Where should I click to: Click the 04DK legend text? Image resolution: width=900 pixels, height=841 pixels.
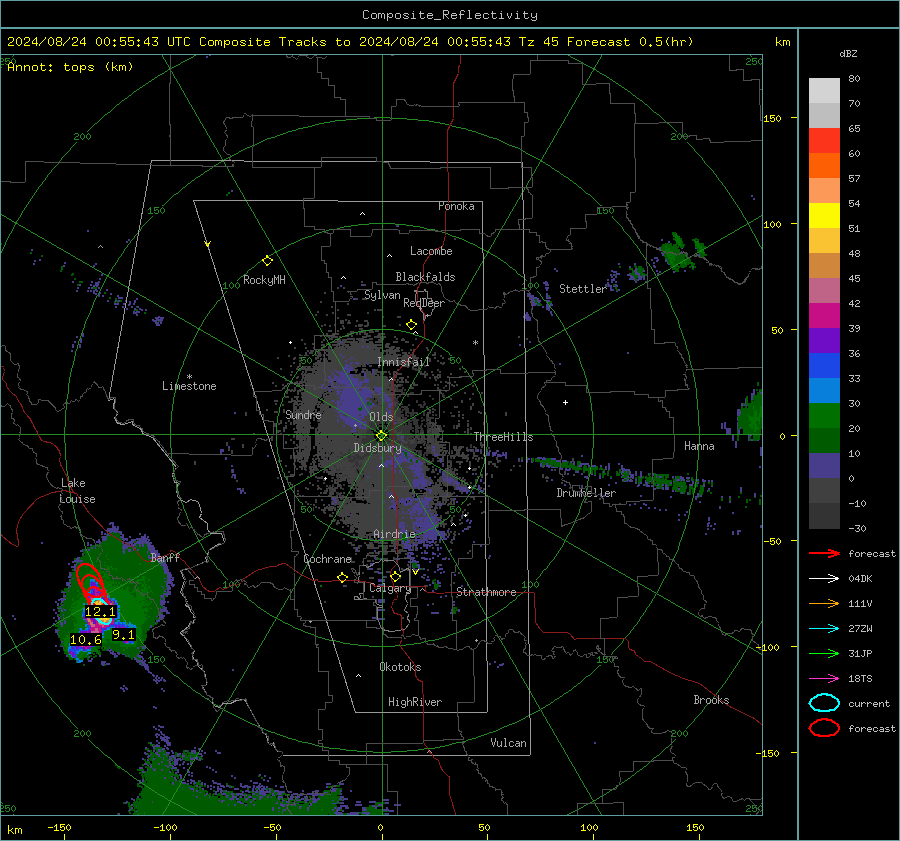[x=860, y=579]
